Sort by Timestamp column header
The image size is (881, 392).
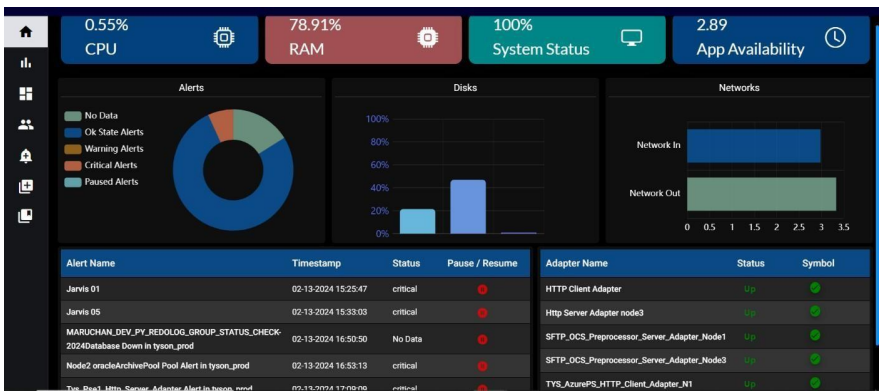[x=316, y=263]
